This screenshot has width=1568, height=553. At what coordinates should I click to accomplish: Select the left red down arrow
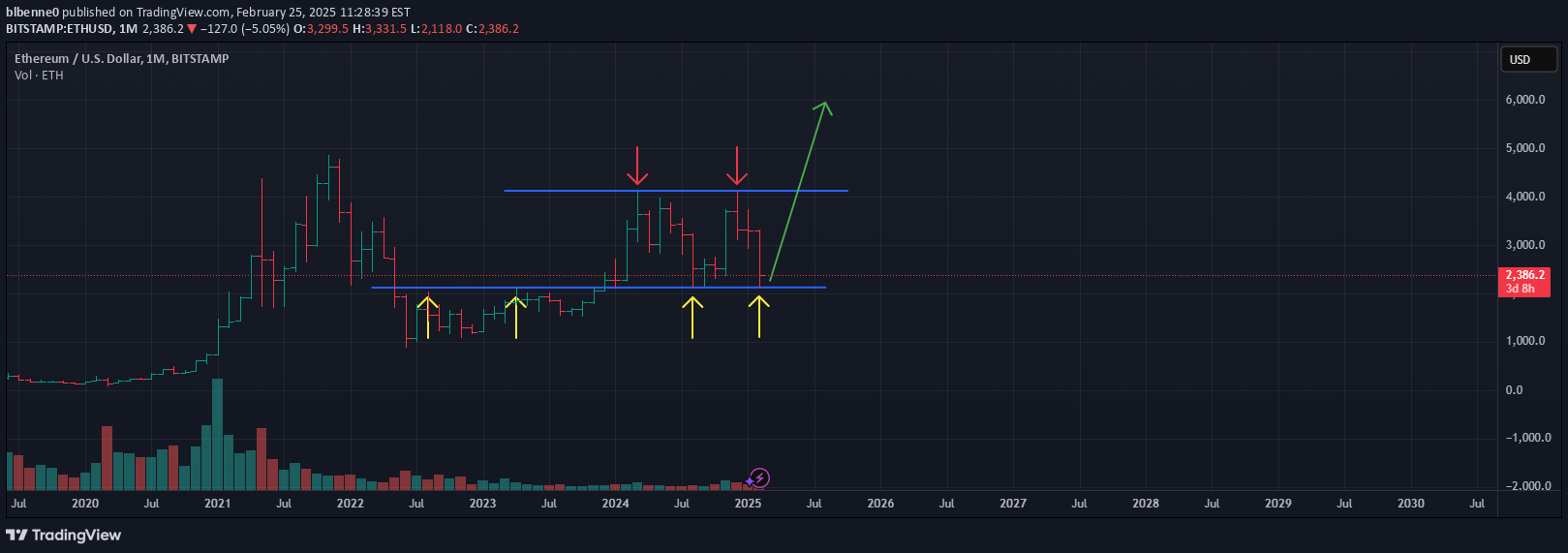pyautogui.click(x=636, y=166)
